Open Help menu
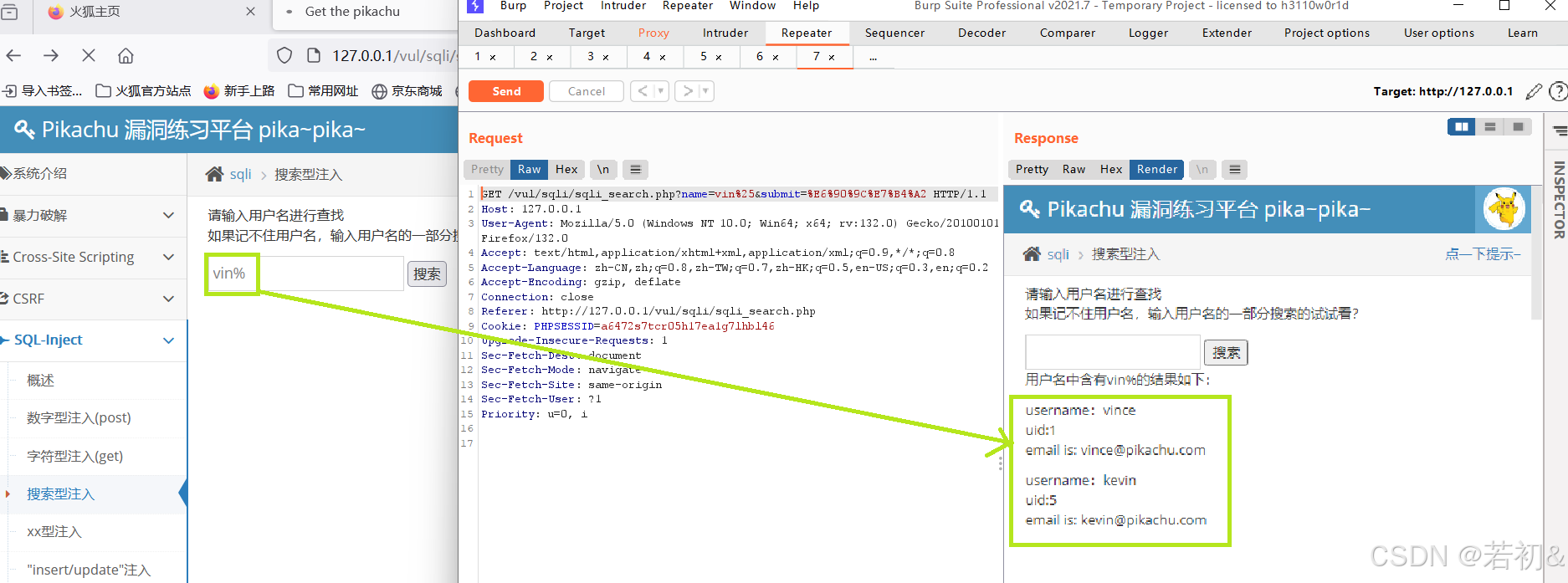 [806, 6]
